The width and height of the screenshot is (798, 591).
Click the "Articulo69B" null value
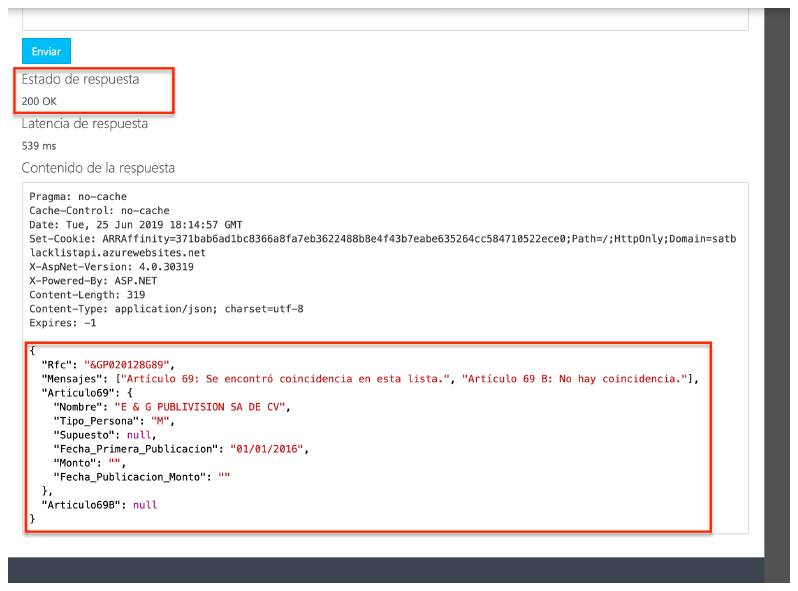point(145,505)
